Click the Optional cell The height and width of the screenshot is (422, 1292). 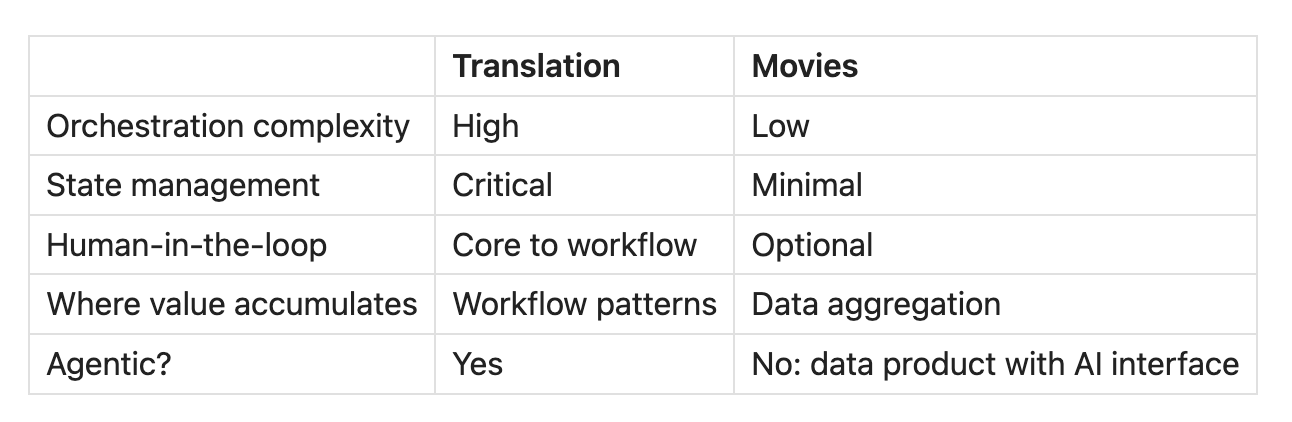coord(812,245)
